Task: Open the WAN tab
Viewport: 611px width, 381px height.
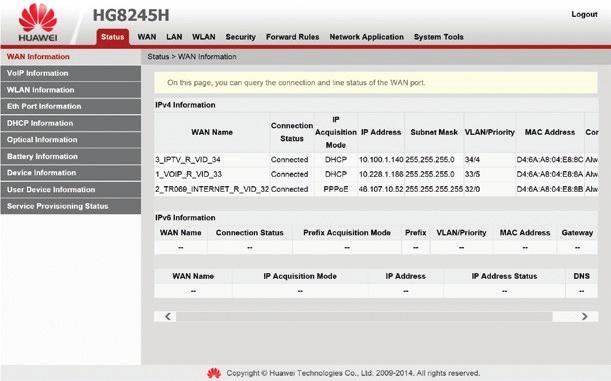Action: 147,37
